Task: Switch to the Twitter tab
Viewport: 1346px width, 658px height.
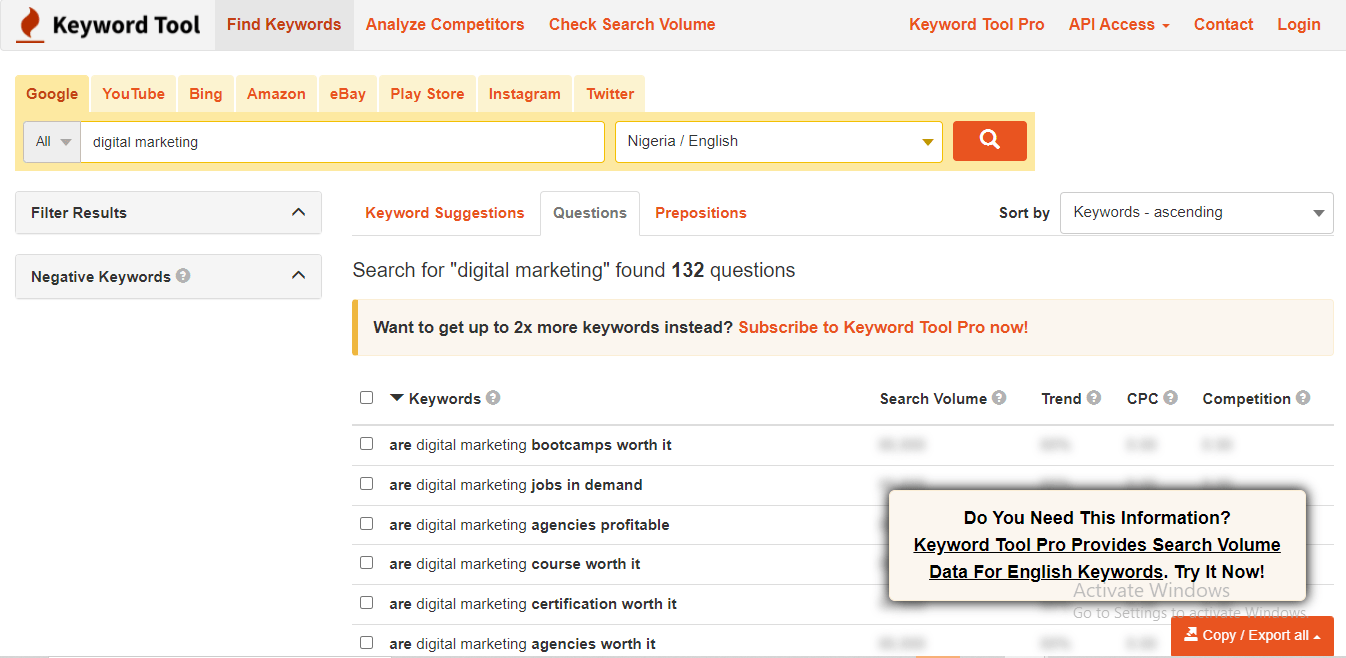Action: (x=610, y=94)
